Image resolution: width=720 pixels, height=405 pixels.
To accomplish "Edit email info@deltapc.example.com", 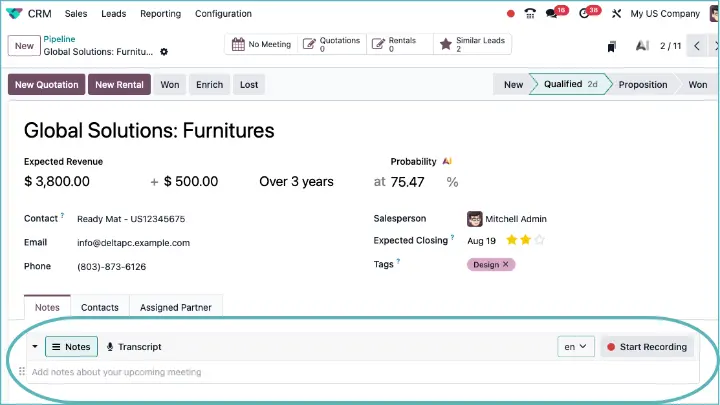I will coord(133,243).
